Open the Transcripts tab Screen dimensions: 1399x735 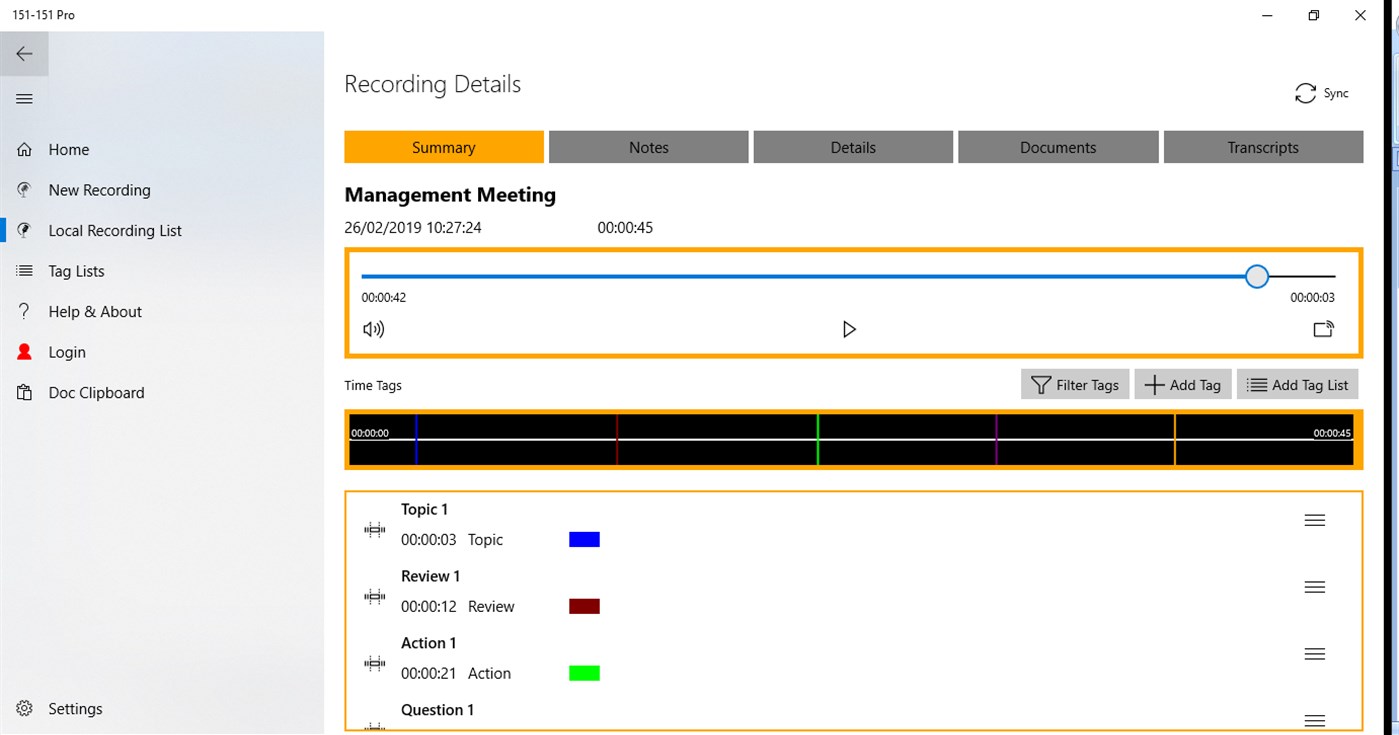tap(1263, 146)
